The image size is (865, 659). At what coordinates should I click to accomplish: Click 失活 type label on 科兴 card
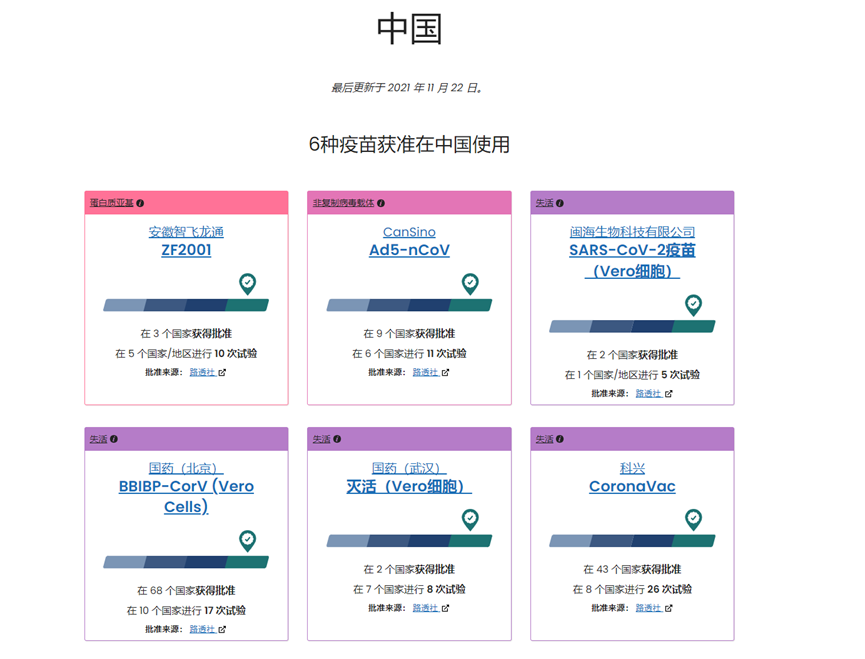[544, 439]
